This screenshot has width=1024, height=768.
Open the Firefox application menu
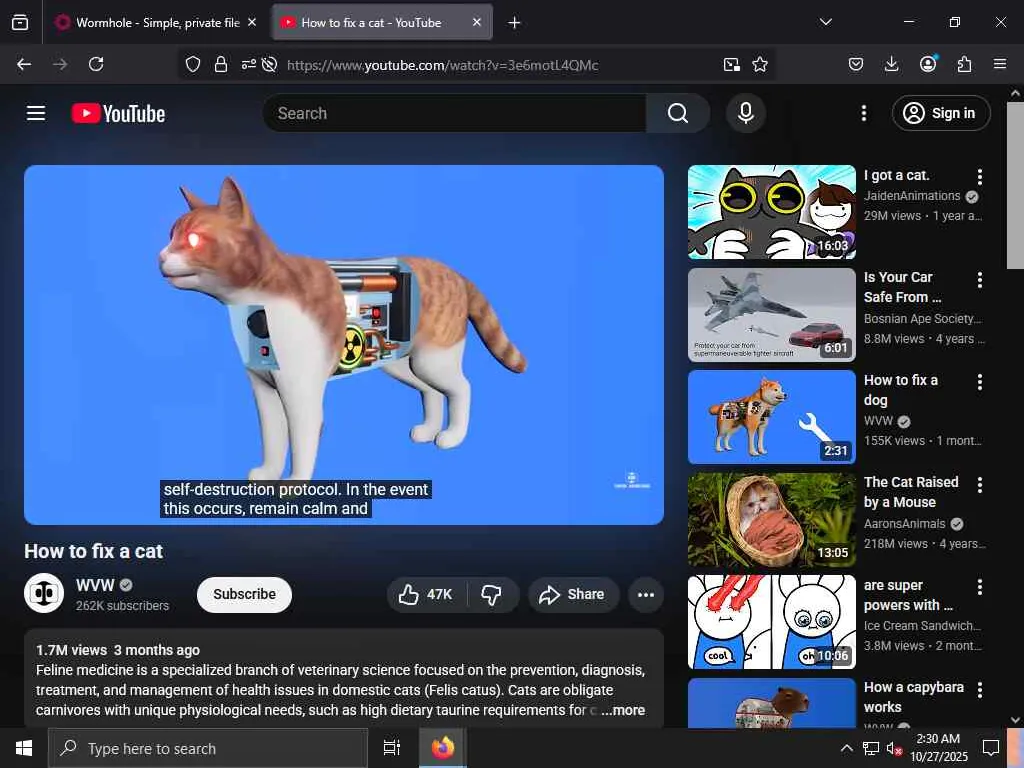[x=1000, y=64]
